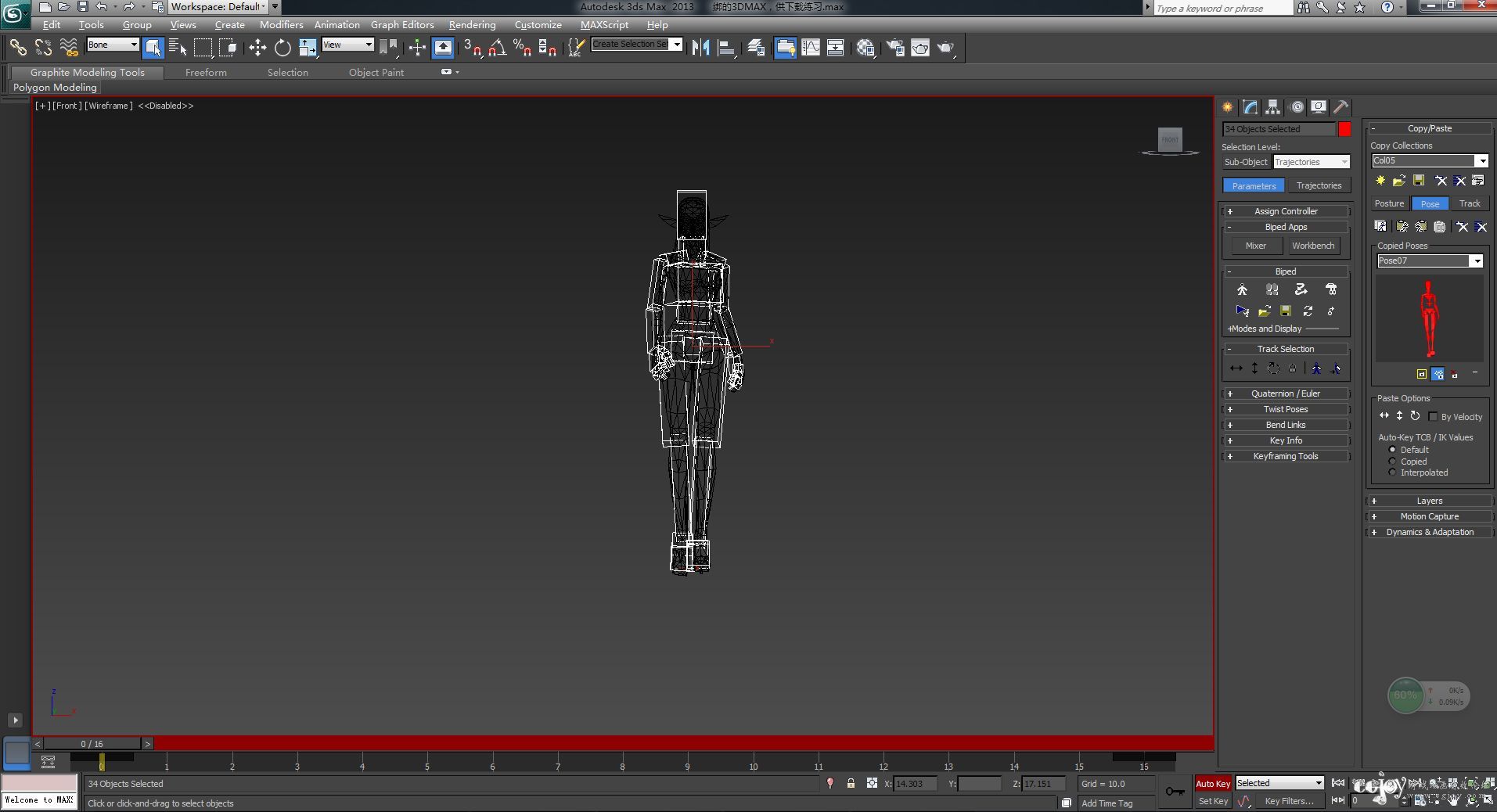
Task: Click the Set Key button
Action: [x=1213, y=801]
